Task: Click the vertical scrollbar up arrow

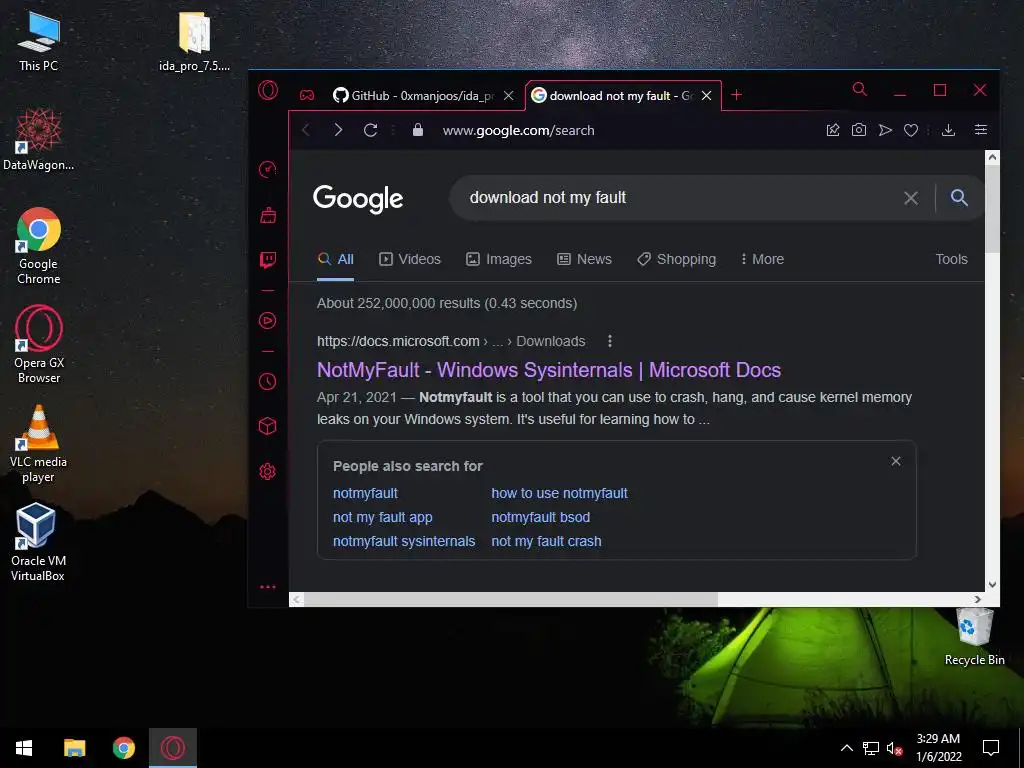Action: [x=992, y=157]
